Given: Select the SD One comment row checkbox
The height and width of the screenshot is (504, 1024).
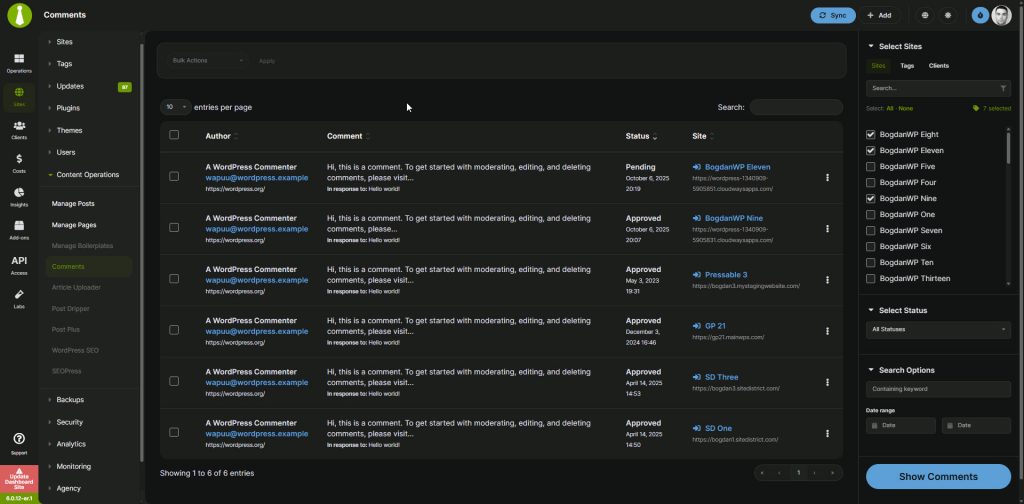Looking at the screenshot, I should pyautogui.click(x=174, y=432).
